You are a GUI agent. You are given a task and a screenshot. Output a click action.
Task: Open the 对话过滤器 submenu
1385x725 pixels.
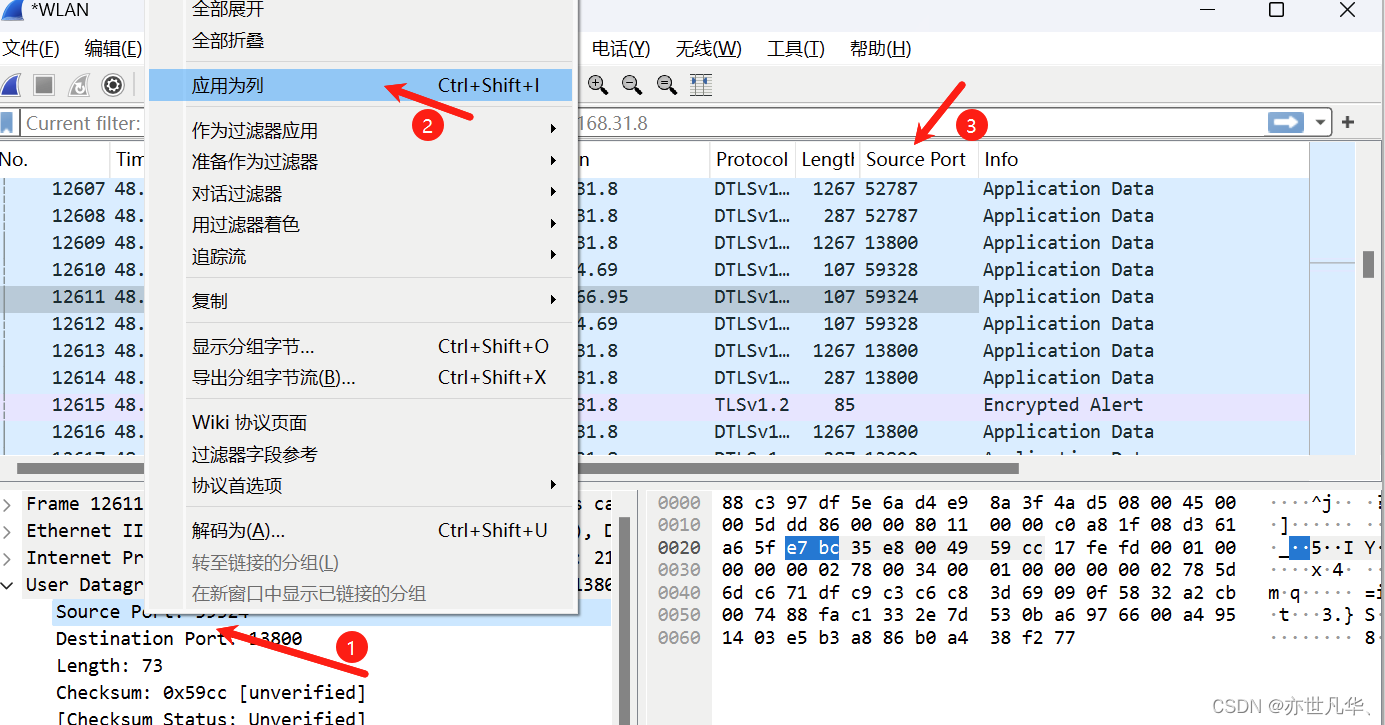[x=361, y=193]
